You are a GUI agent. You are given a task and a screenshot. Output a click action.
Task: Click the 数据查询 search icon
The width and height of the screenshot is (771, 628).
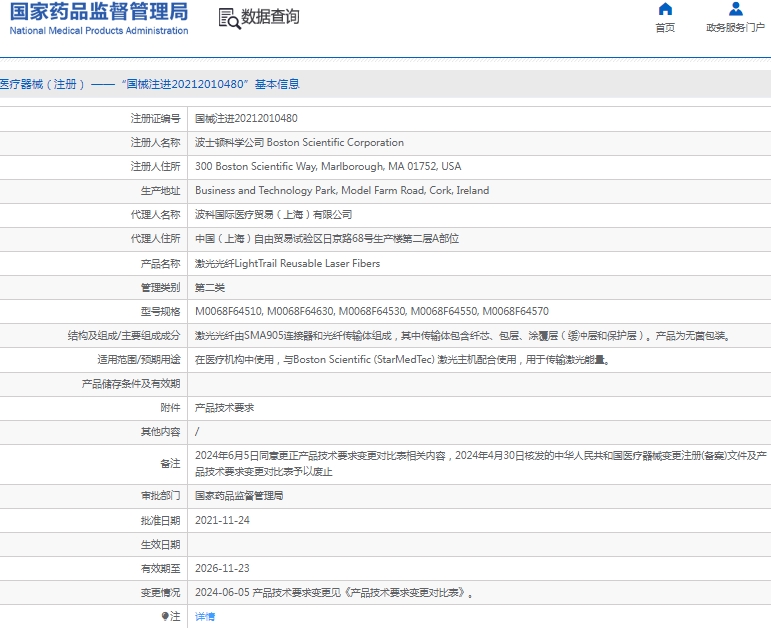pos(229,19)
